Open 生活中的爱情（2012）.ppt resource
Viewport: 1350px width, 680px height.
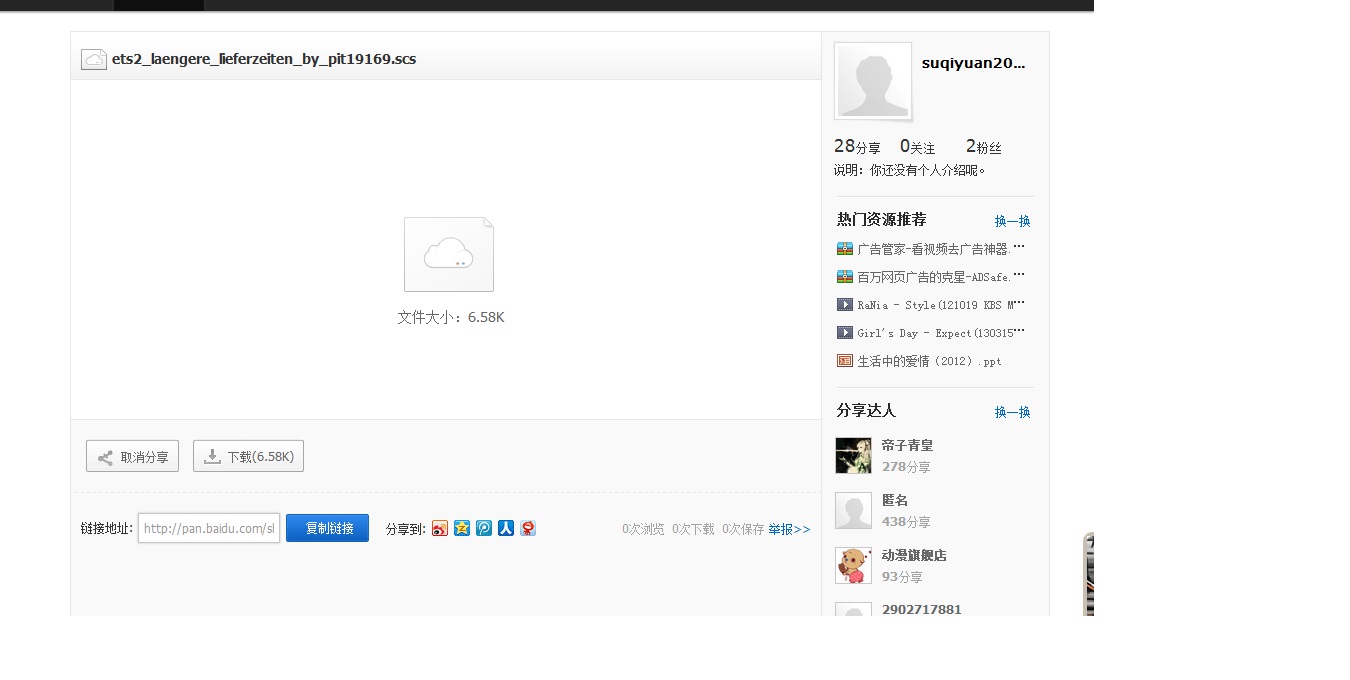pos(929,361)
